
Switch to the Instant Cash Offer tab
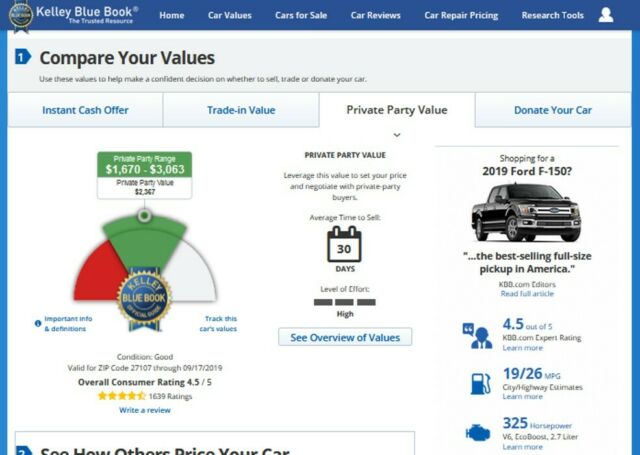(85, 110)
